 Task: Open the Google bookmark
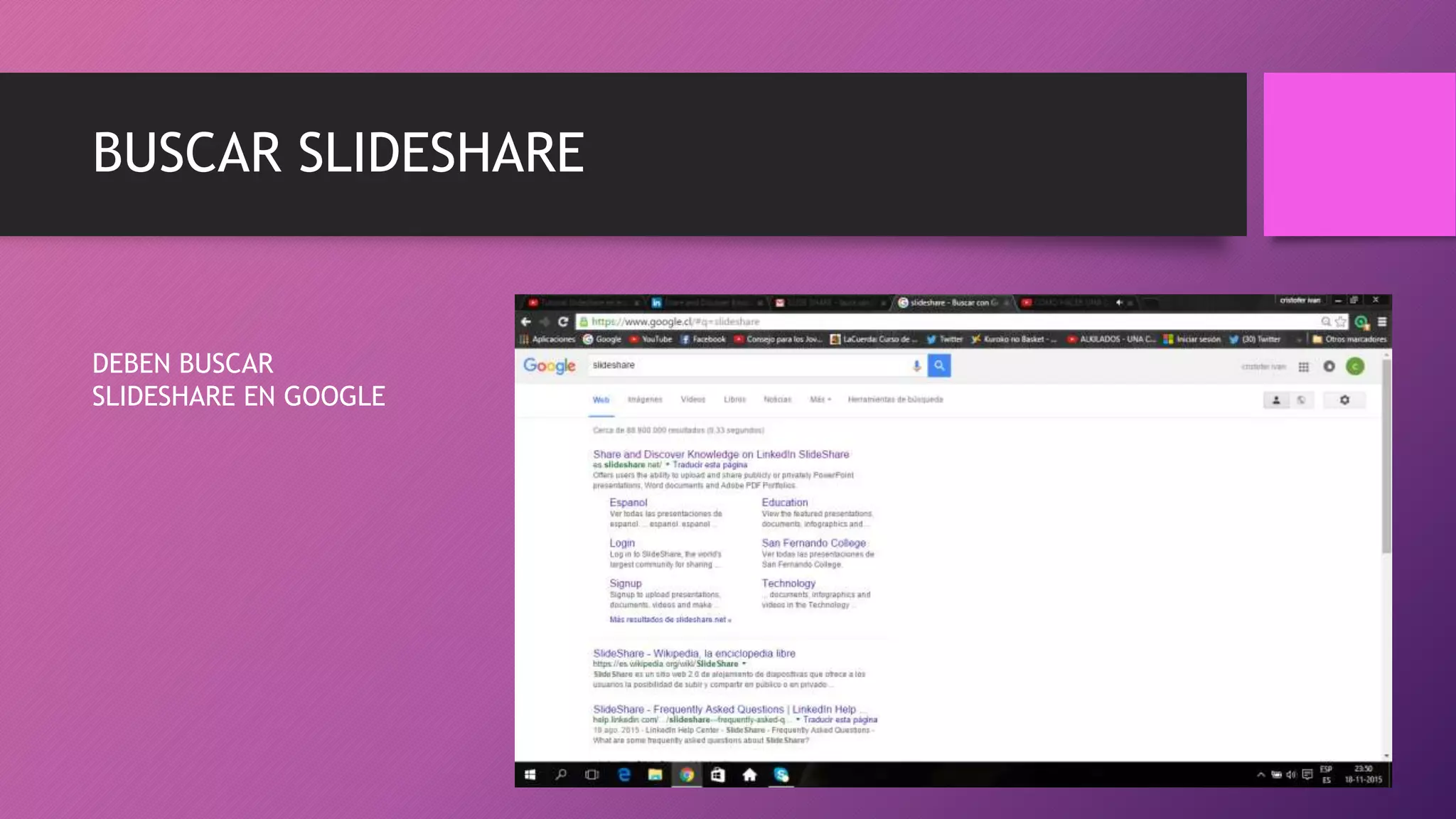pos(602,339)
